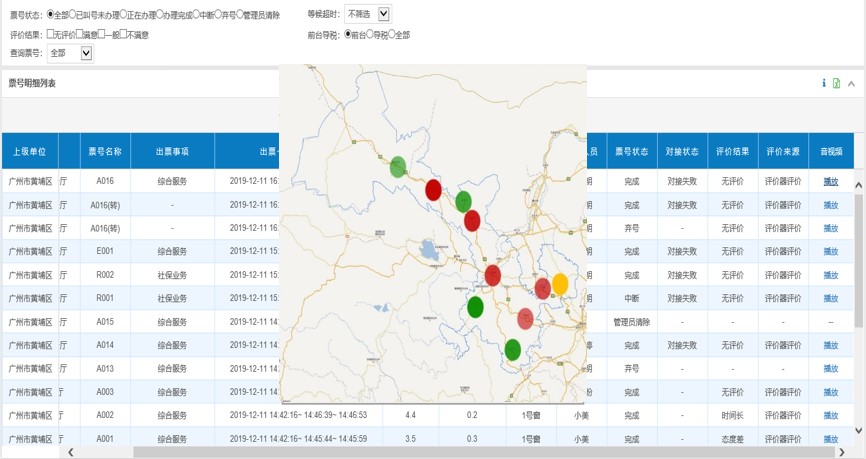The height and width of the screenshot is (459, 866).
Task: Open the 查询票号 dropdown
Action: [x=70, y=53]
